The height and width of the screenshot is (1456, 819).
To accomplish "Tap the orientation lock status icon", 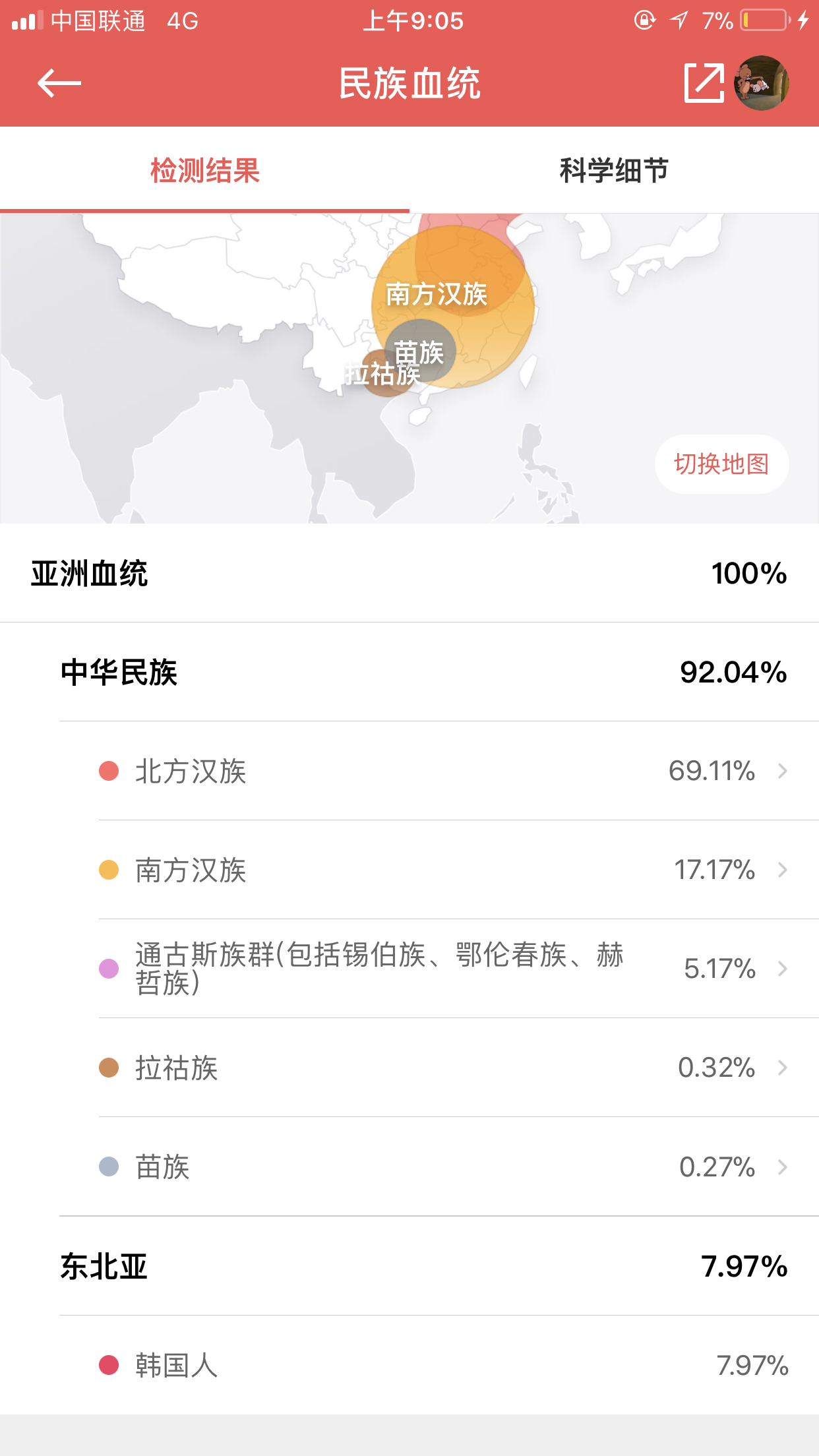I will (644, 20).
